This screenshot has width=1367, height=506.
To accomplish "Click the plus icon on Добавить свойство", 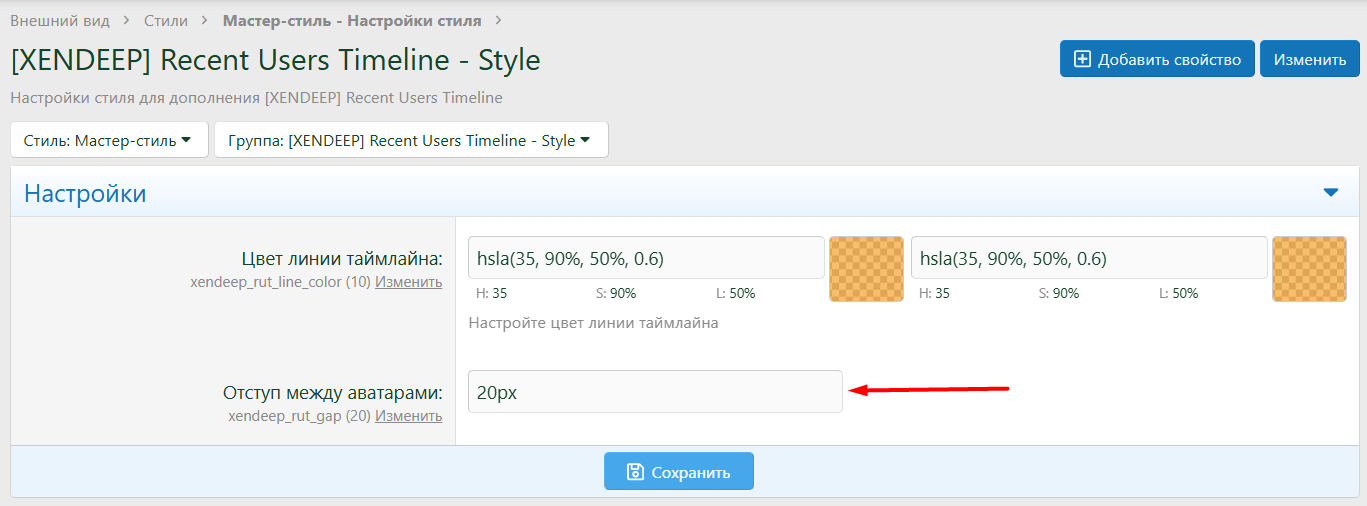I will click(1082, 59).
